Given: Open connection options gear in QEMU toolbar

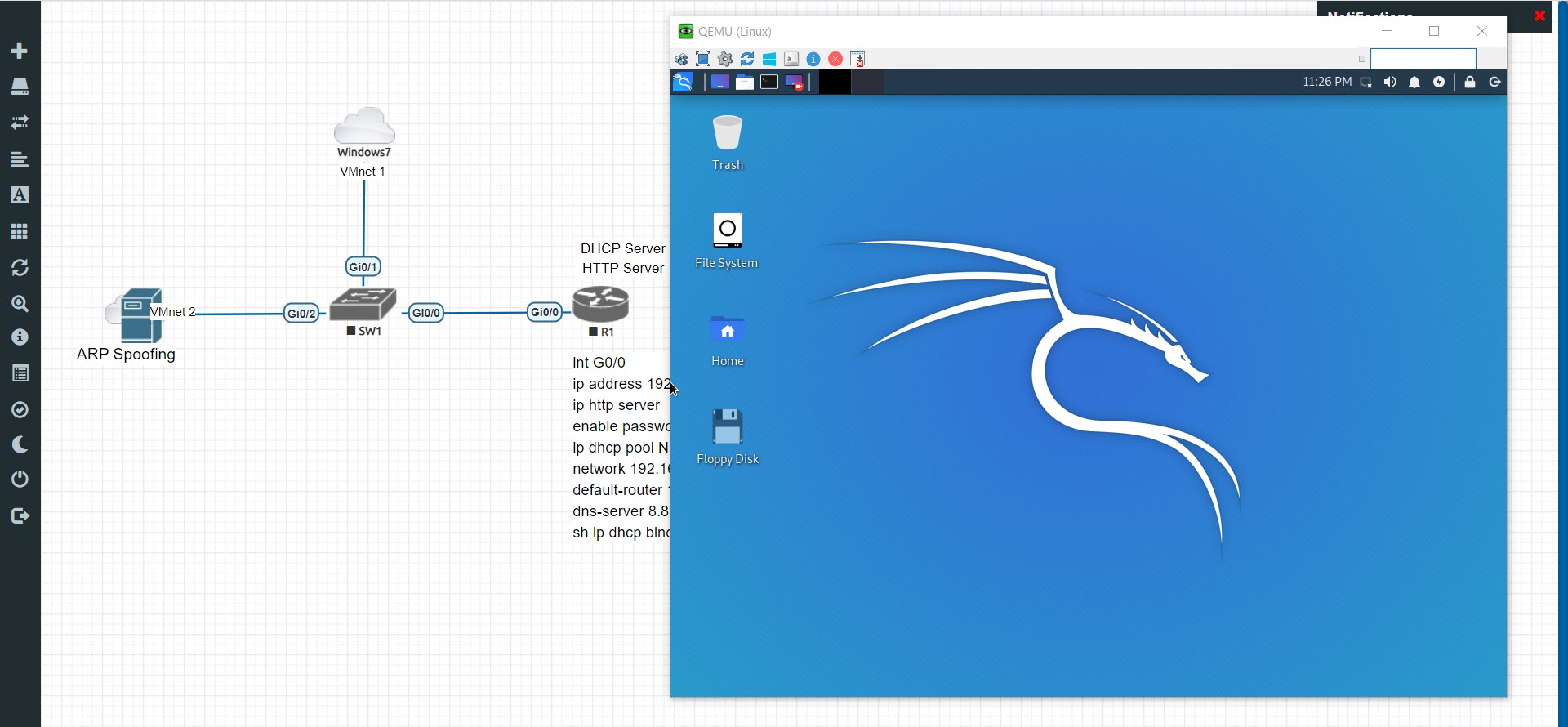Looking at the screenshot, I should [x=725, y=59].
